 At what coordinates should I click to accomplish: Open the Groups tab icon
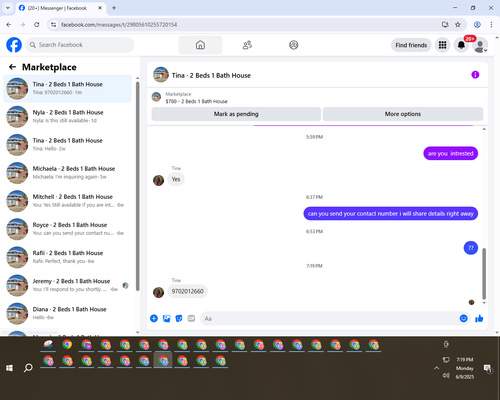(294, 45)
